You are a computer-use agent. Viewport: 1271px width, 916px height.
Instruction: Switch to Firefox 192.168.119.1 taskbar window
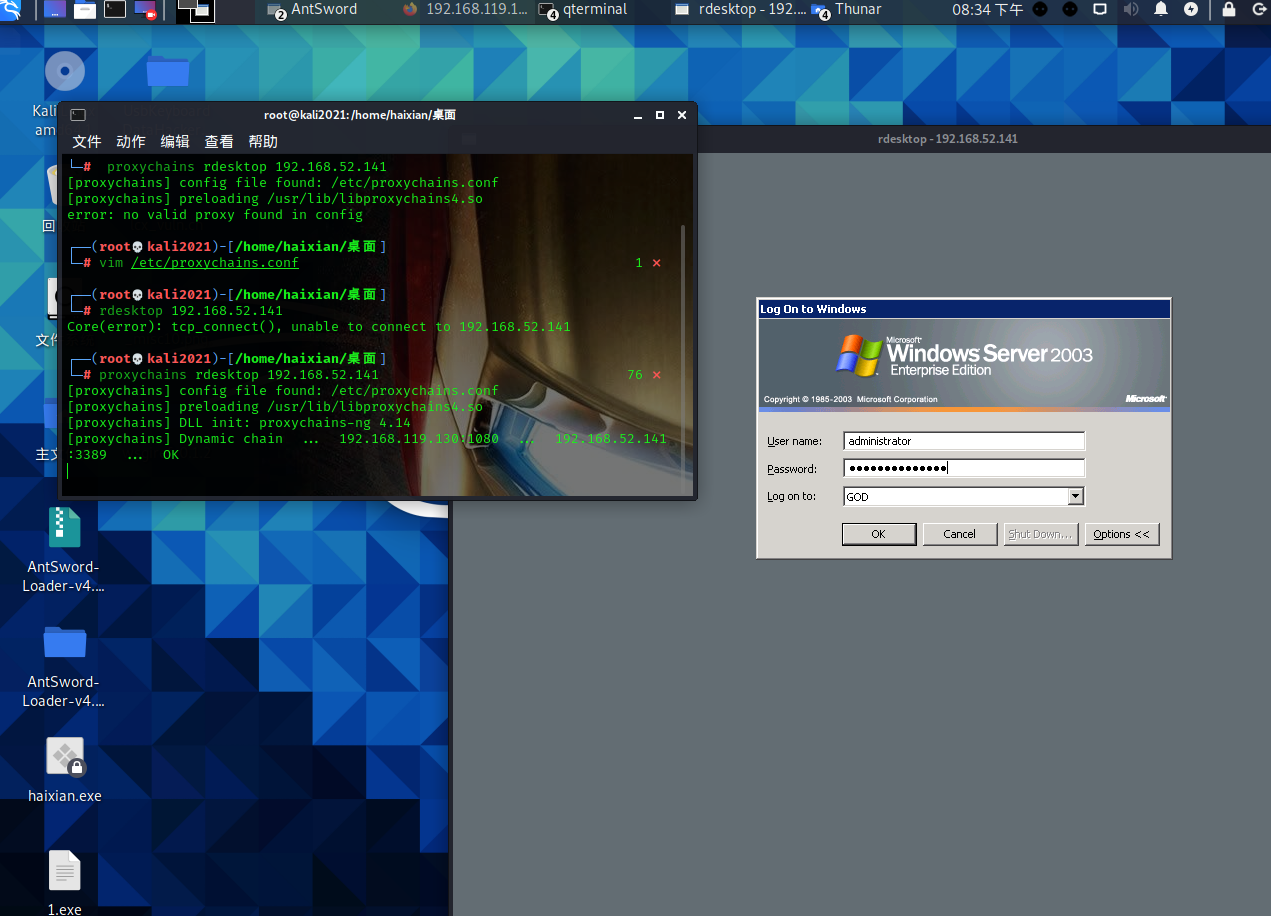(x=465, y=10)
